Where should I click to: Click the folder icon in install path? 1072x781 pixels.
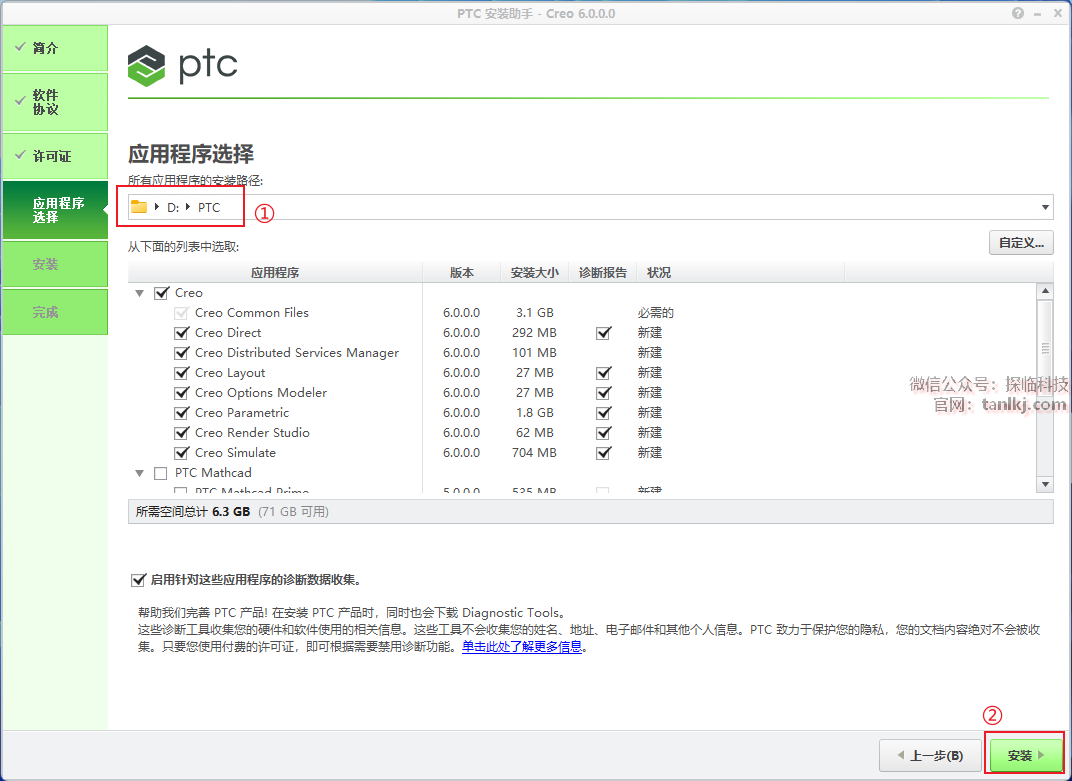tap(139, 207)
